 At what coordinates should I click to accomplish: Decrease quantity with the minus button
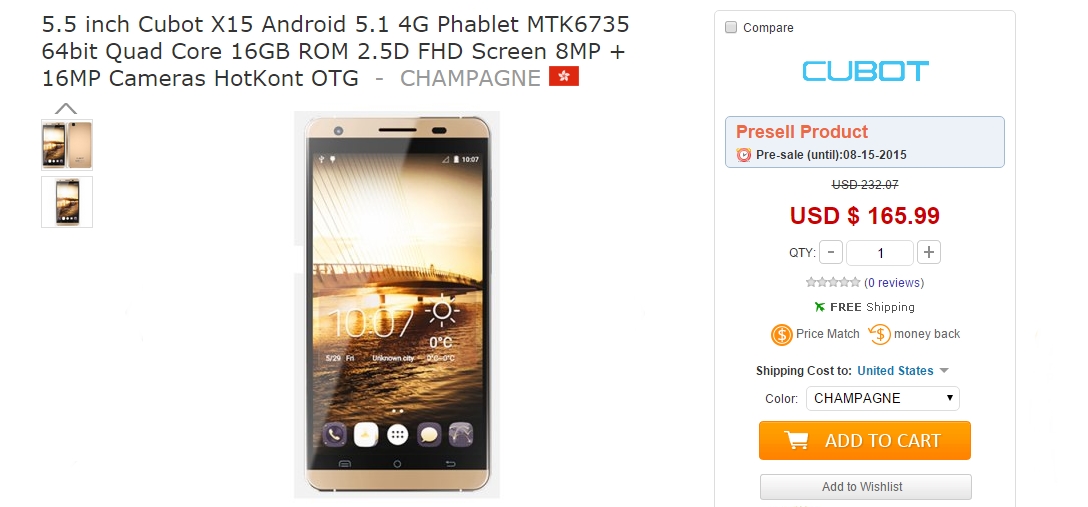tap(831, 252)
